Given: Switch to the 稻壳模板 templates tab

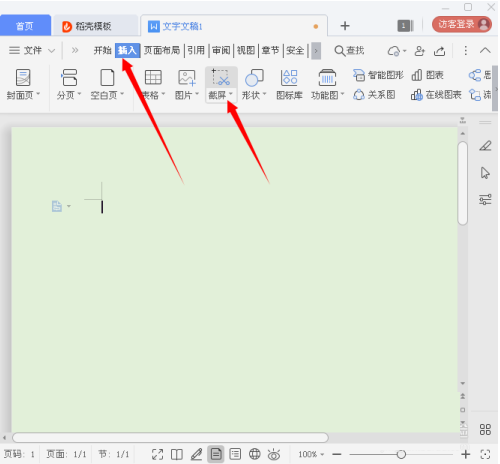Looking at the screenshot, I should (x=95, y=26).
